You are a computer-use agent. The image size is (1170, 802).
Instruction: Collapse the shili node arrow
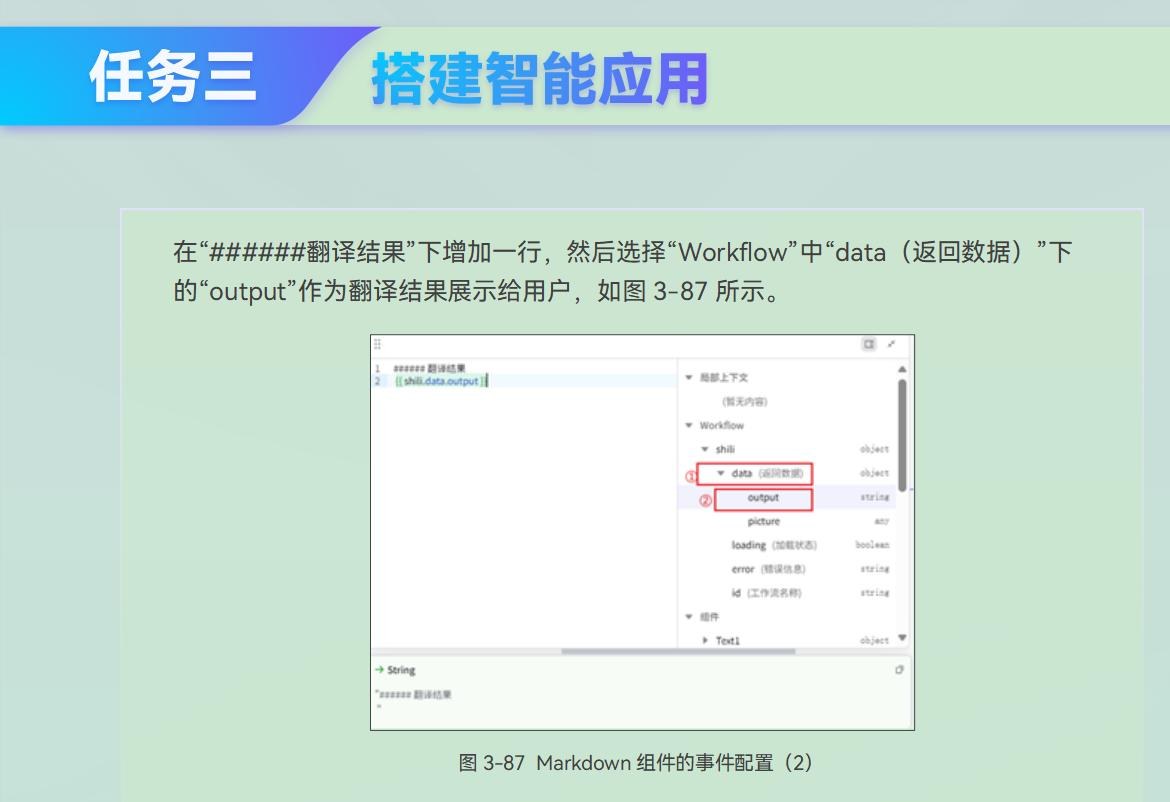704,449
